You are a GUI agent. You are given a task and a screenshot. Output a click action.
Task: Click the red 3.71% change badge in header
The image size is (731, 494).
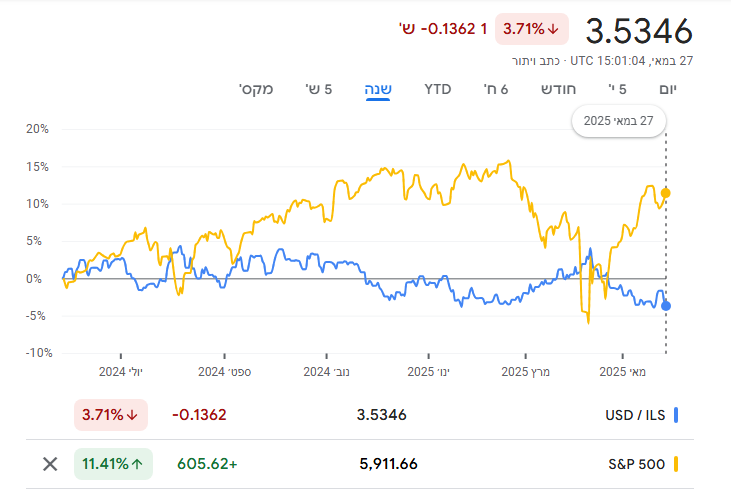(x=531, y=29)
